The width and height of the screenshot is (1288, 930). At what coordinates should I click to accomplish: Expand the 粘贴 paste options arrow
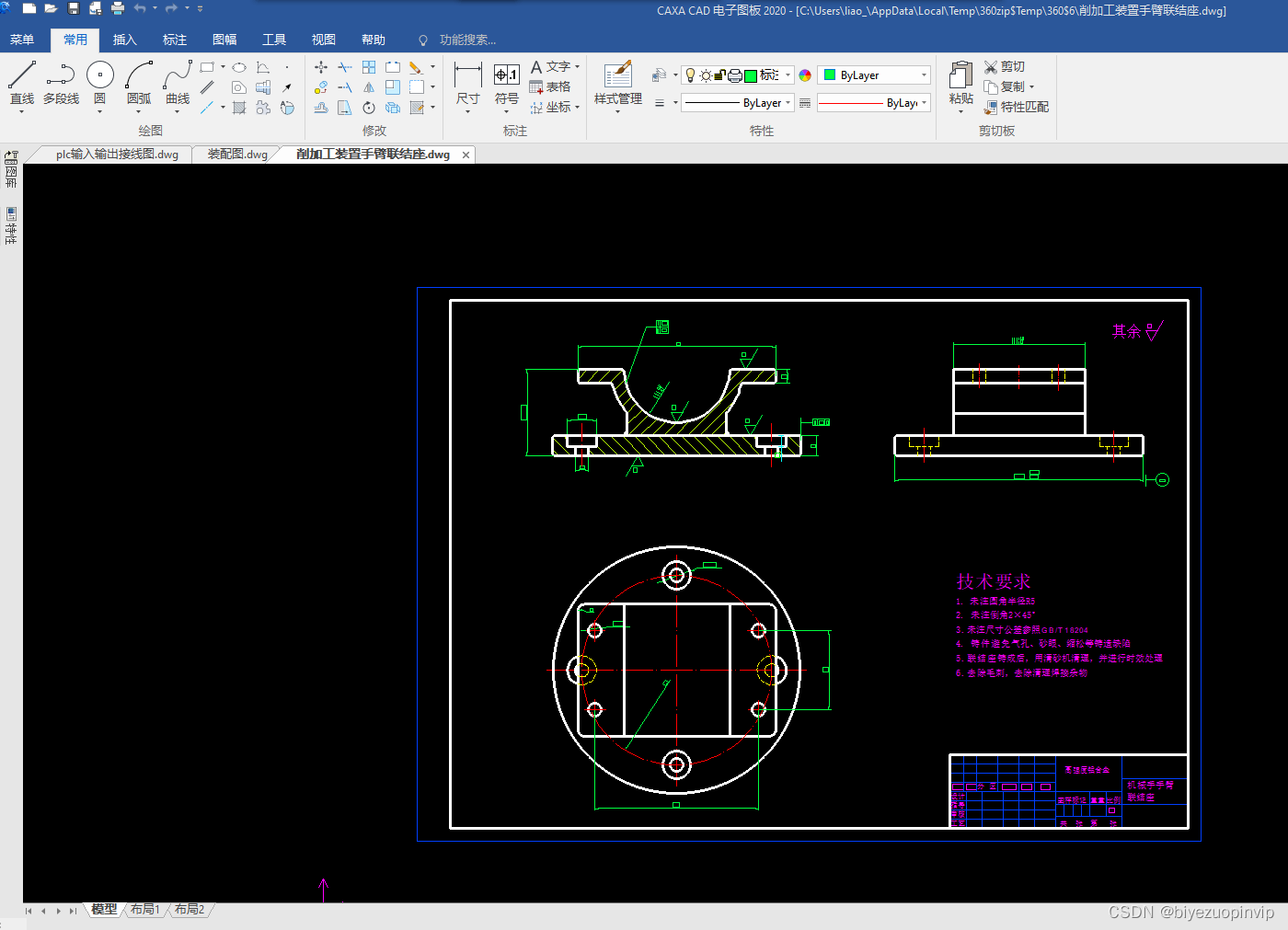[x=960, y=111]
